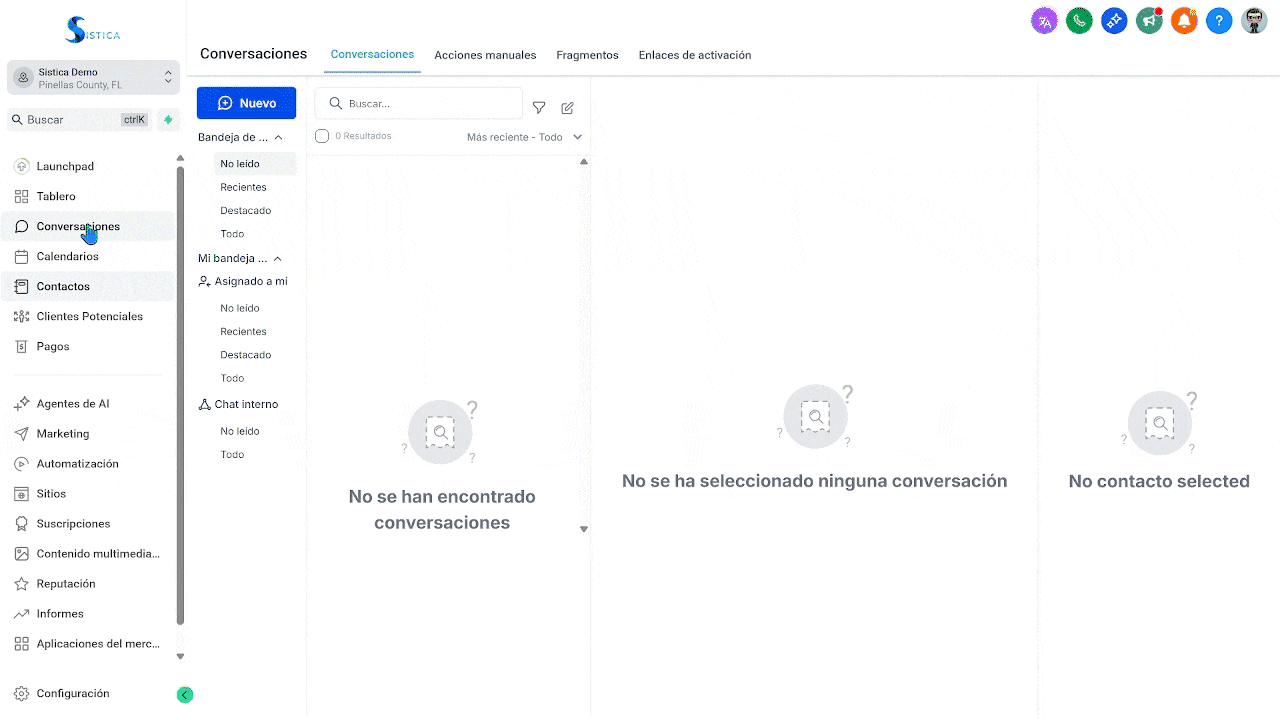The height and width of the screenshot is (720, 1280).
Task: Select Destacado under Bandeja de
Action: [x=245, y=211]
